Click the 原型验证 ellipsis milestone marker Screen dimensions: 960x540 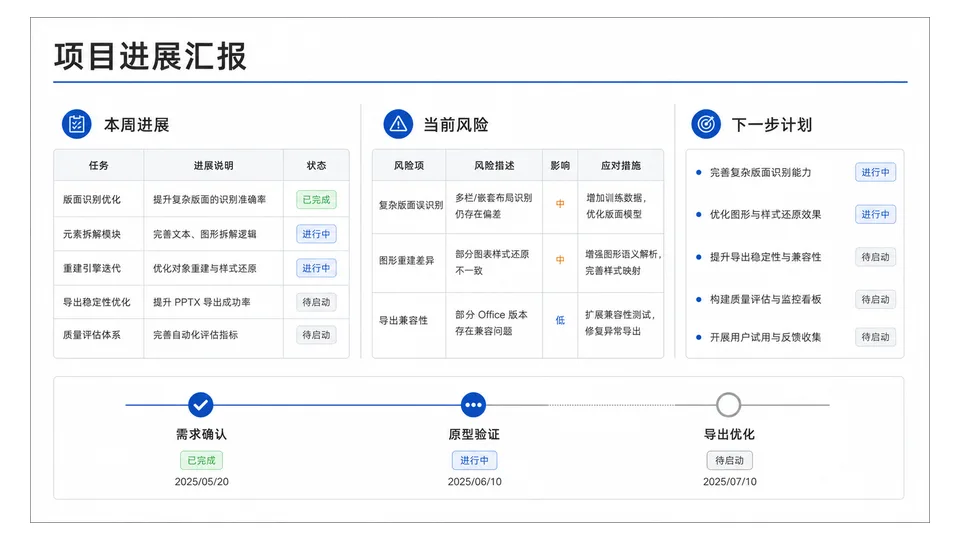pyautogui.click(x=473, y=405)
